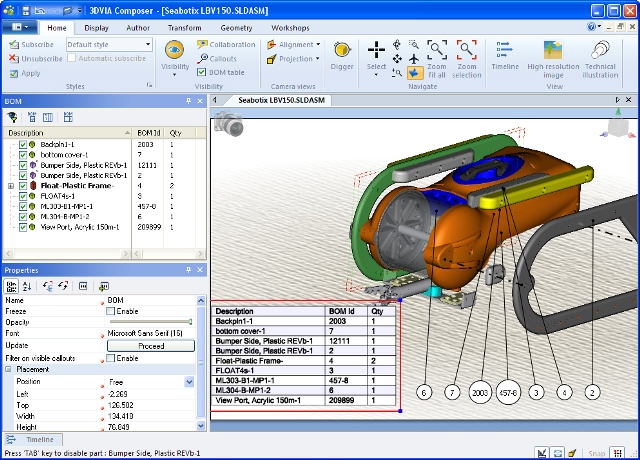Click the callout balloon labeled 2003
The image size is (640, 460).
coord(480,392)
